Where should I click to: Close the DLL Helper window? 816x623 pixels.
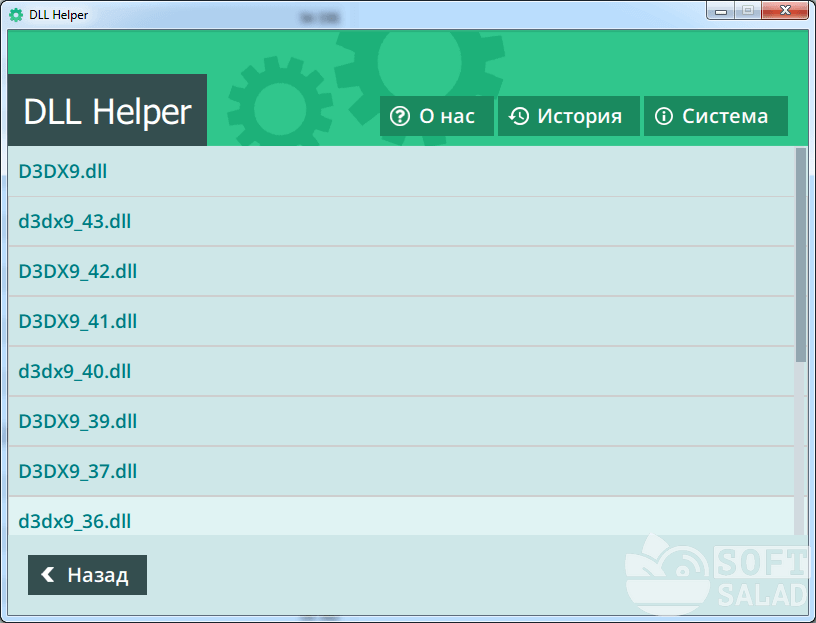click(x=785, y=10)
